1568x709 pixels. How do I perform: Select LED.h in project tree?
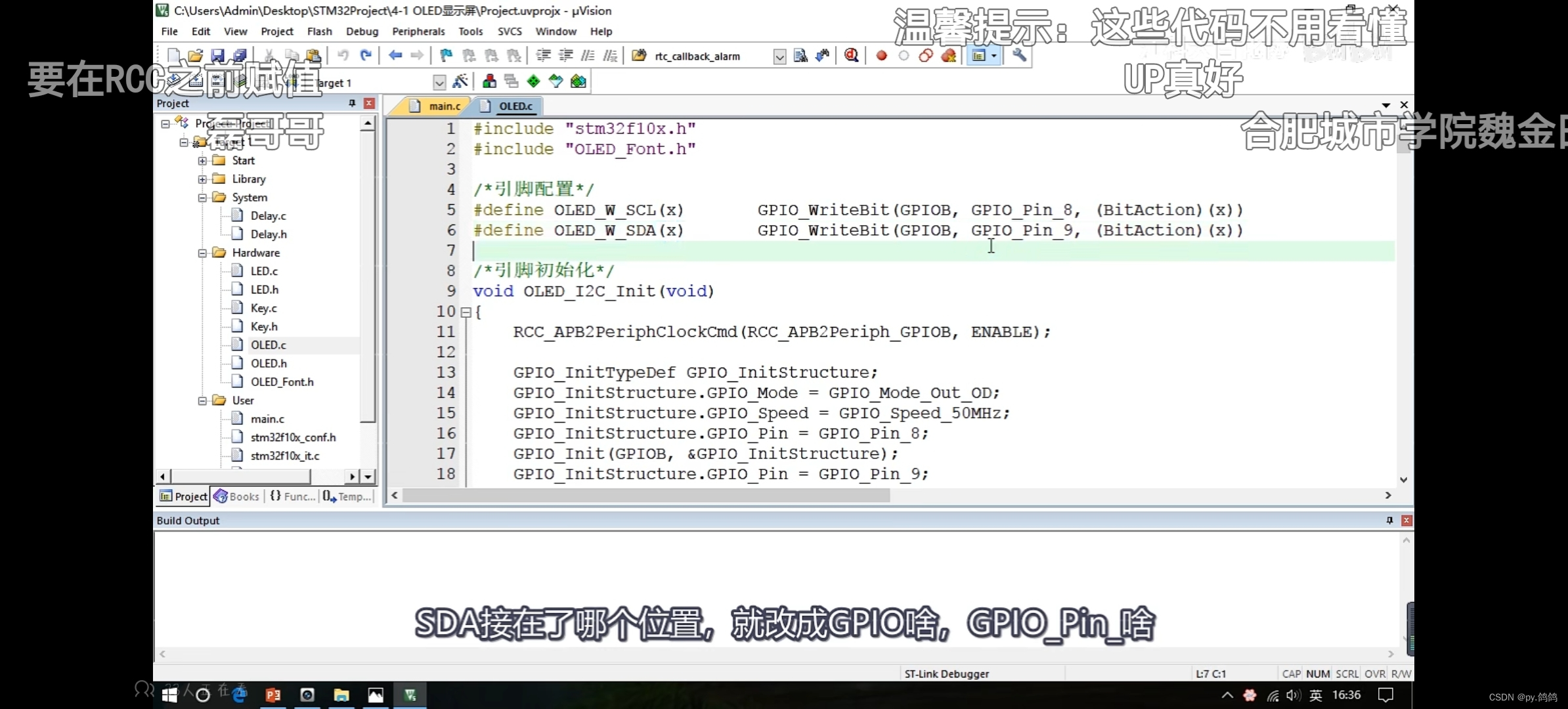click(265, 290)
